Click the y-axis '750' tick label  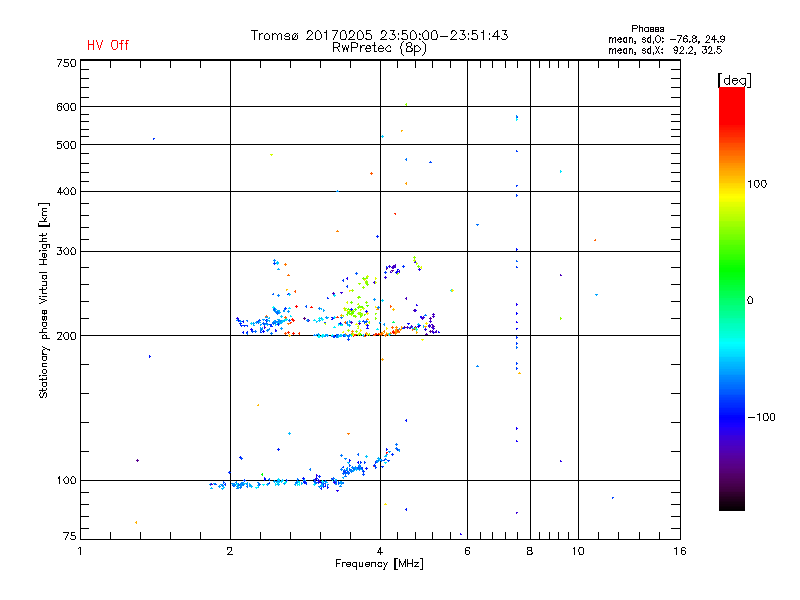pyautogui.click(x=67, y=63)
